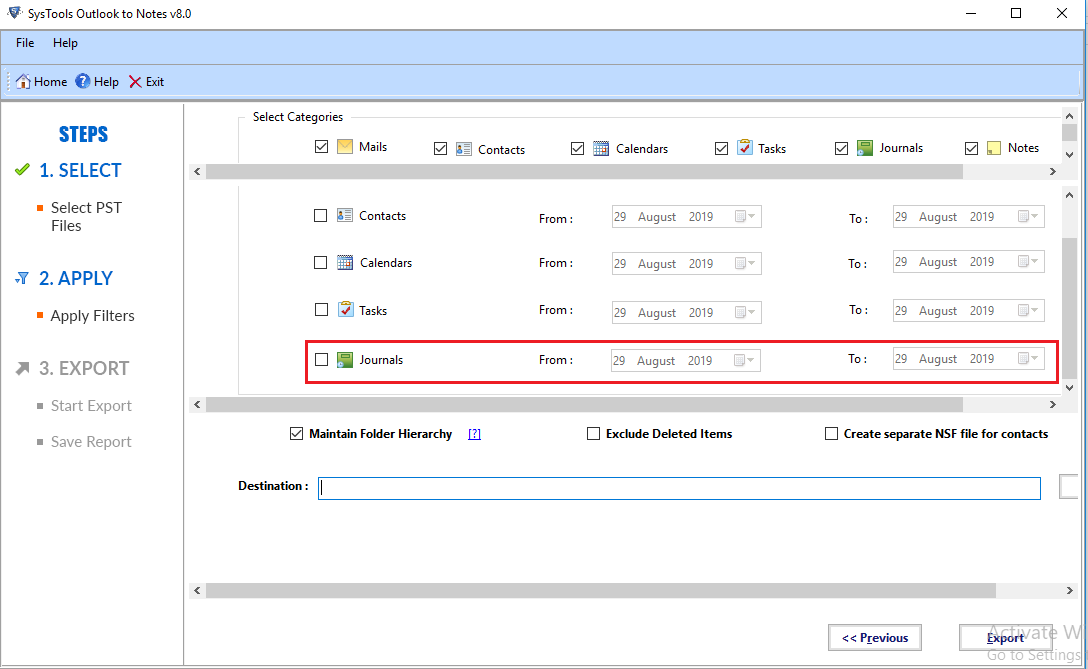The height and width of the screenshot is (669, 1088).
Task: Click the Home toolbar icon
Action: 23,81
